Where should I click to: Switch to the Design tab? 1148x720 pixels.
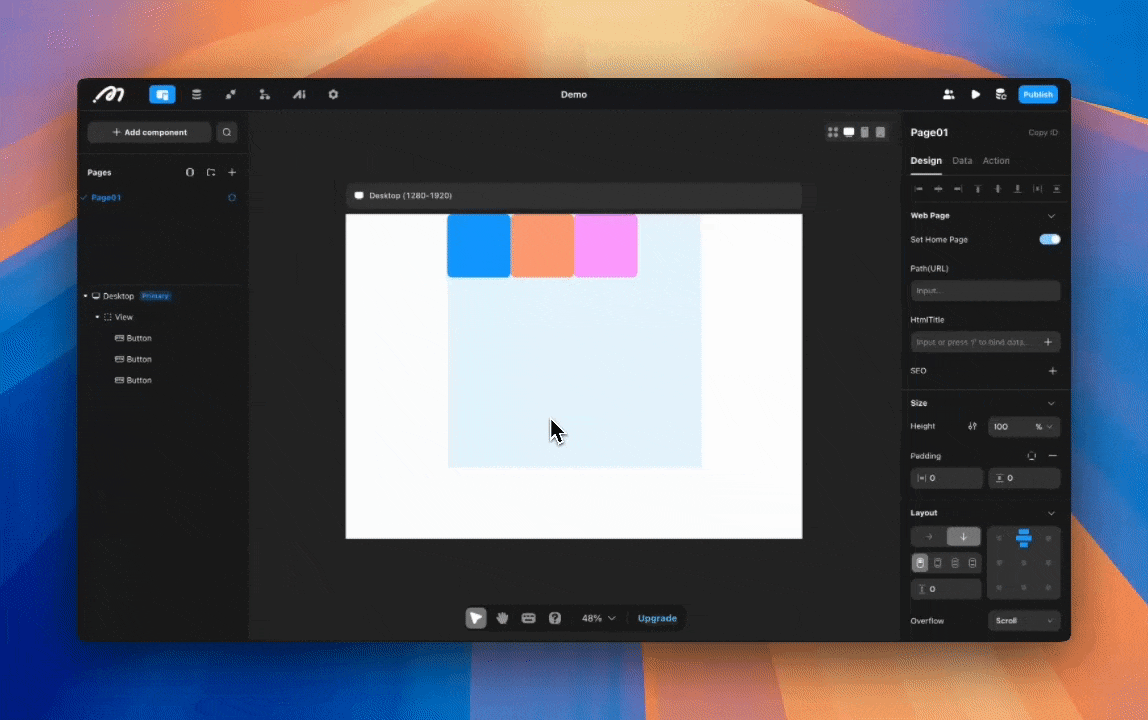click(x=925, y=160)
